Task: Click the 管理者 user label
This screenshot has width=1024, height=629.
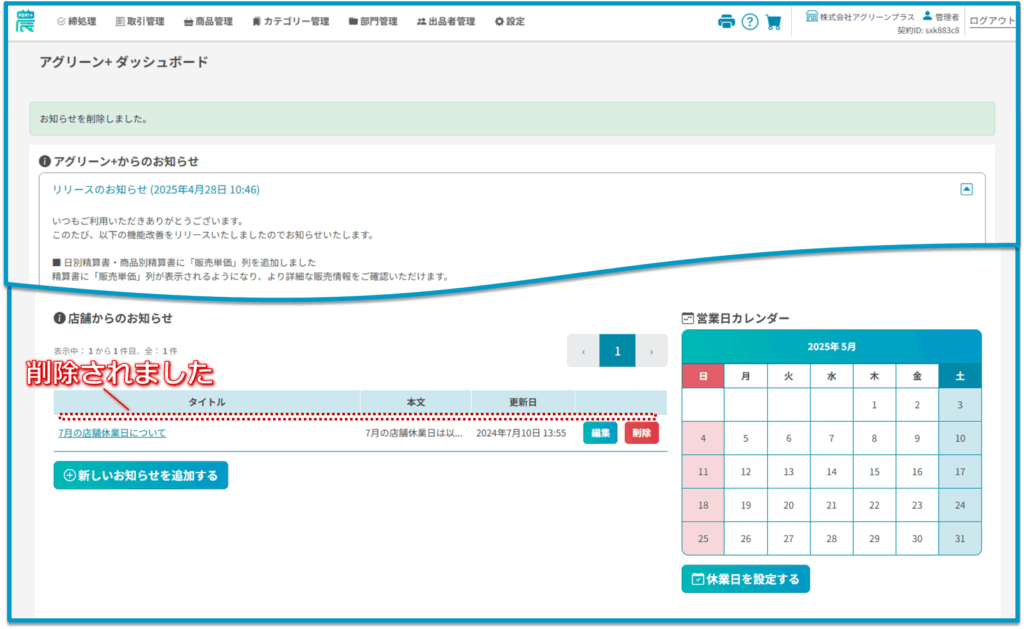Action: (941, 16)
